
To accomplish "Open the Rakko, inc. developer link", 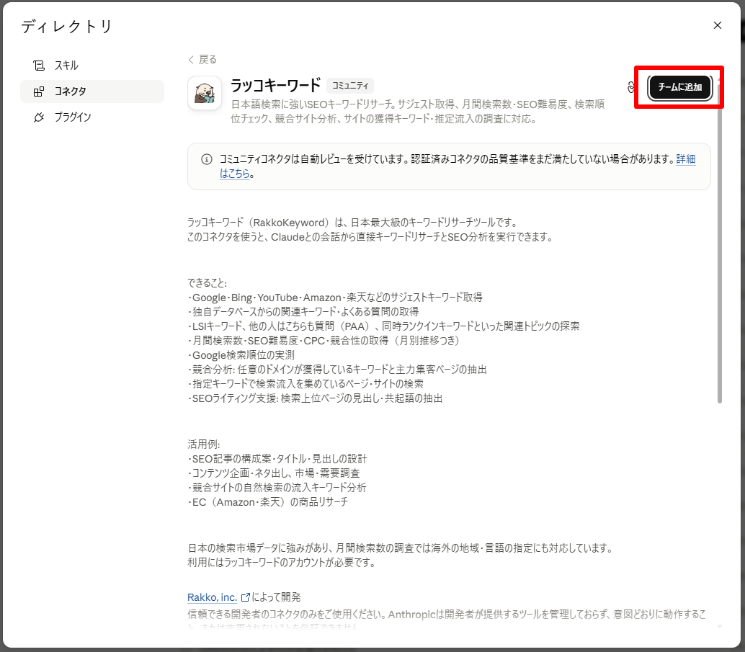I will pos(212,597).
